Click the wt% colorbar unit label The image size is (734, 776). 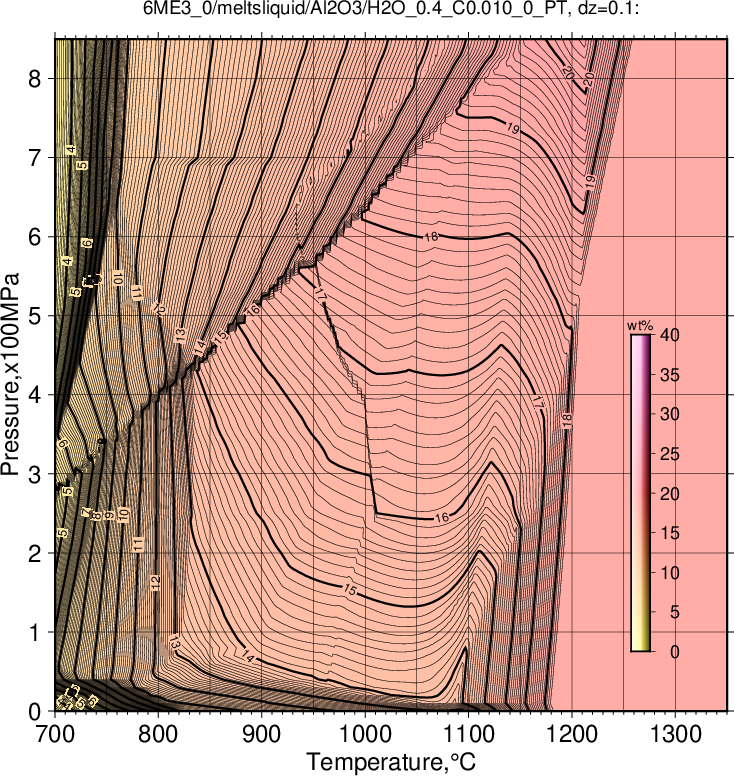[x=640, y=326]
